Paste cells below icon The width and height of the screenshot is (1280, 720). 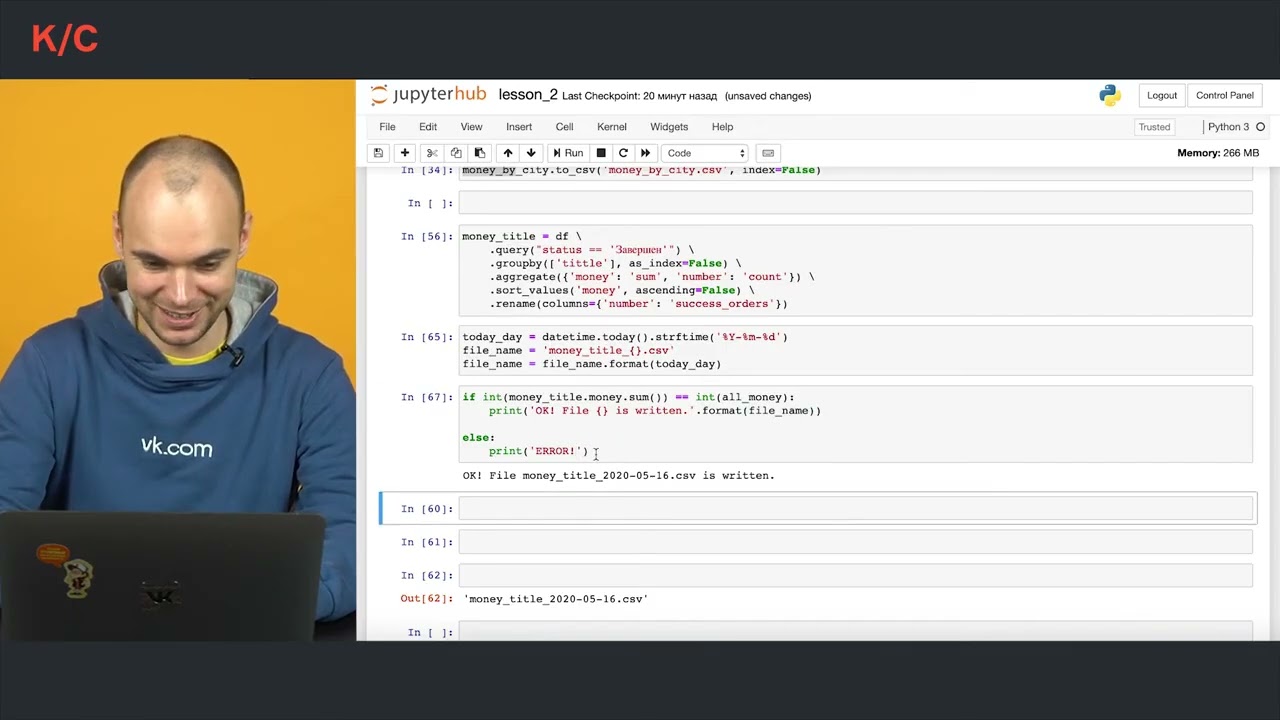coord(480,153)
